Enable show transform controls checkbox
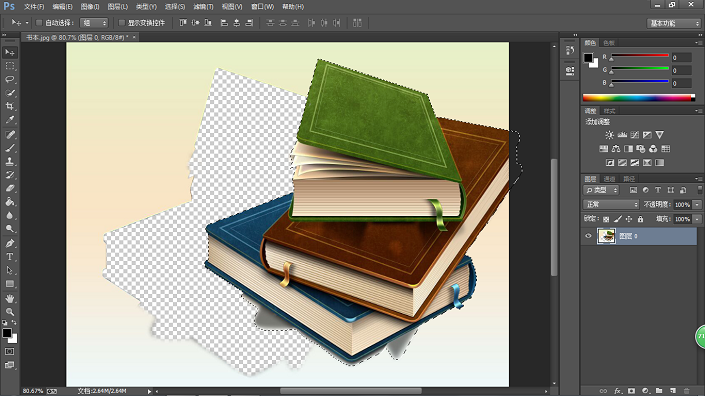Viewport: 705px width, 396px height. (121, 22)
